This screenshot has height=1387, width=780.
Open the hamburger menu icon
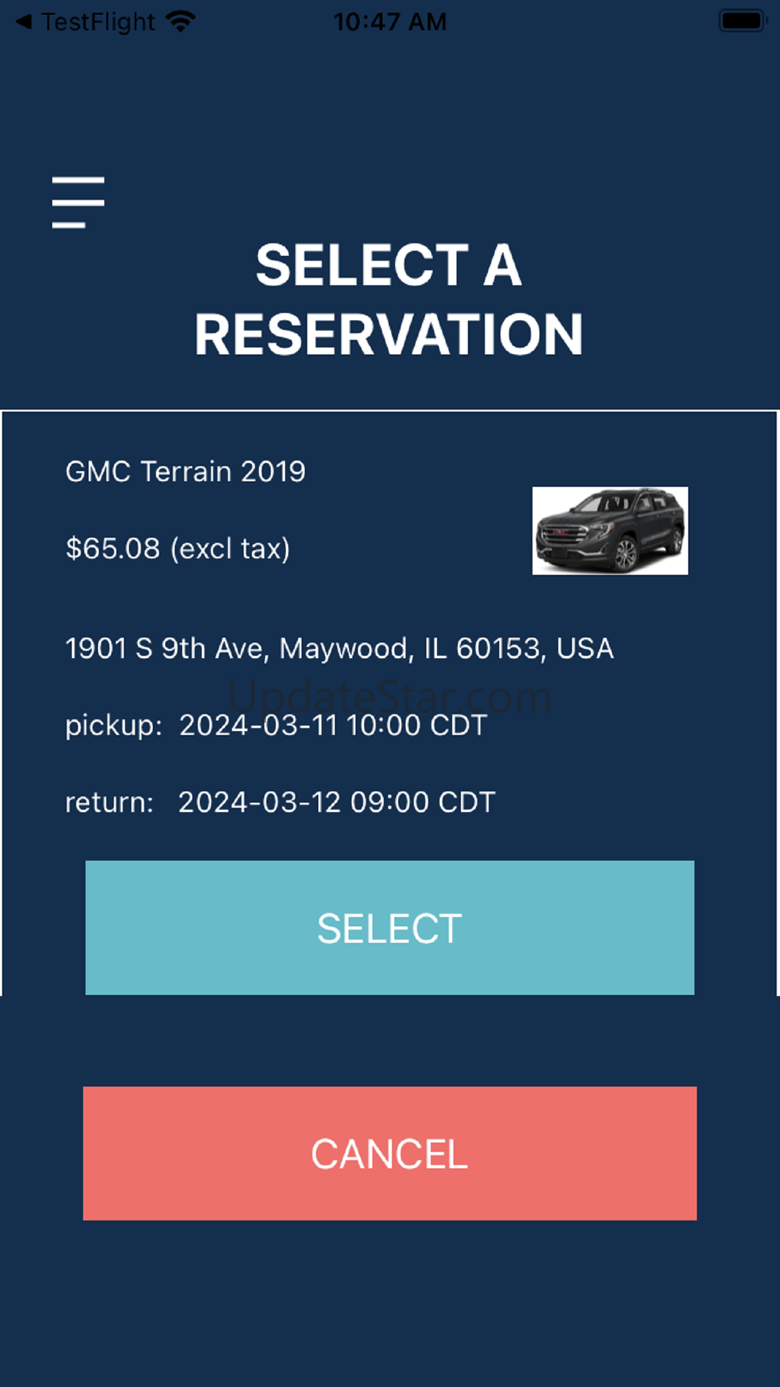click(78, 202)
